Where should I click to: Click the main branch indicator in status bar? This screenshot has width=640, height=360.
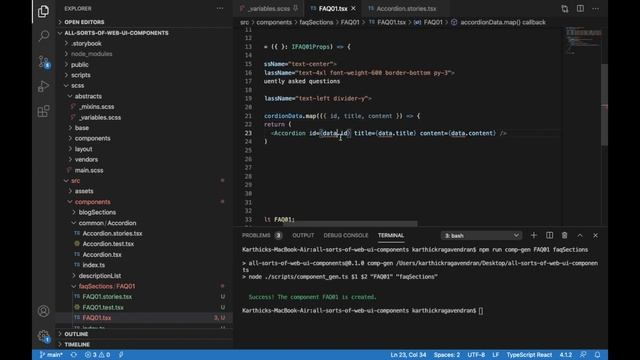tap(51, 355)
